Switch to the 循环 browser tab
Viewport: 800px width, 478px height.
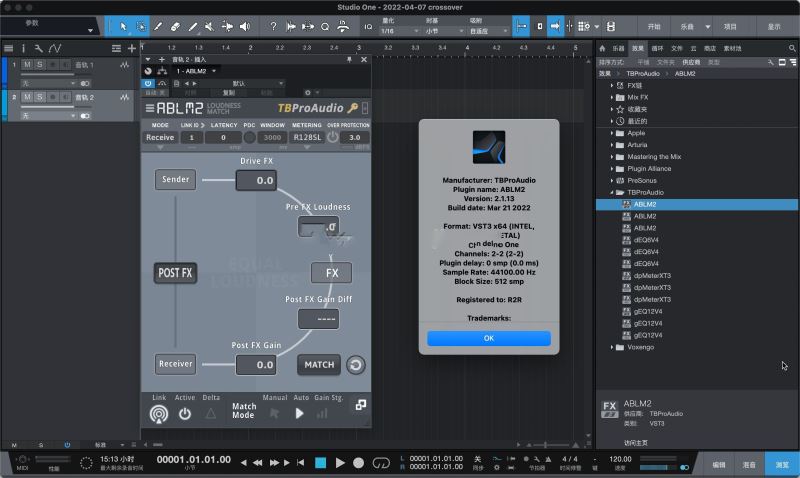click(656, 48)
